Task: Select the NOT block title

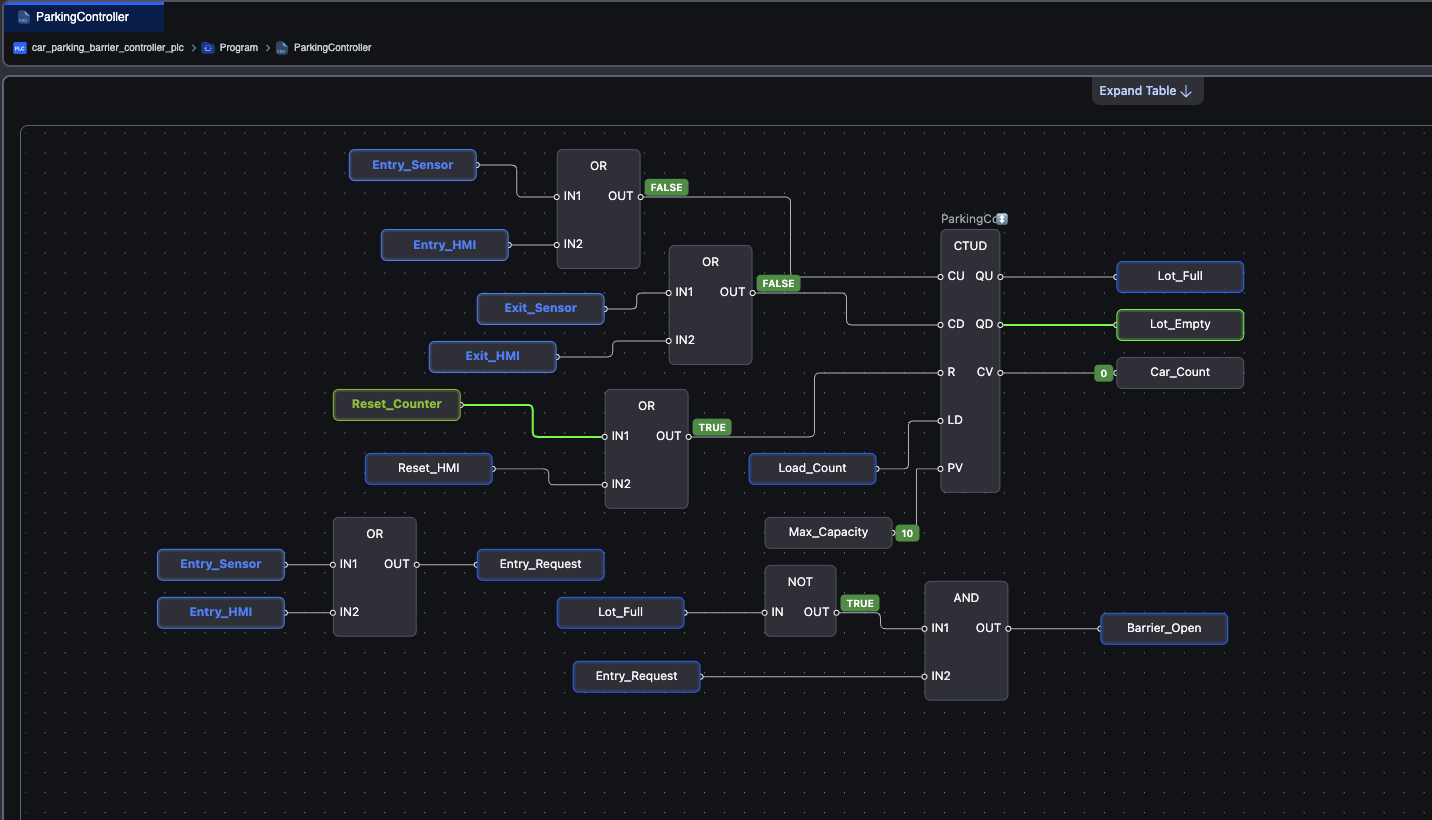Action: pyautogui.click(x=800, y=582)
